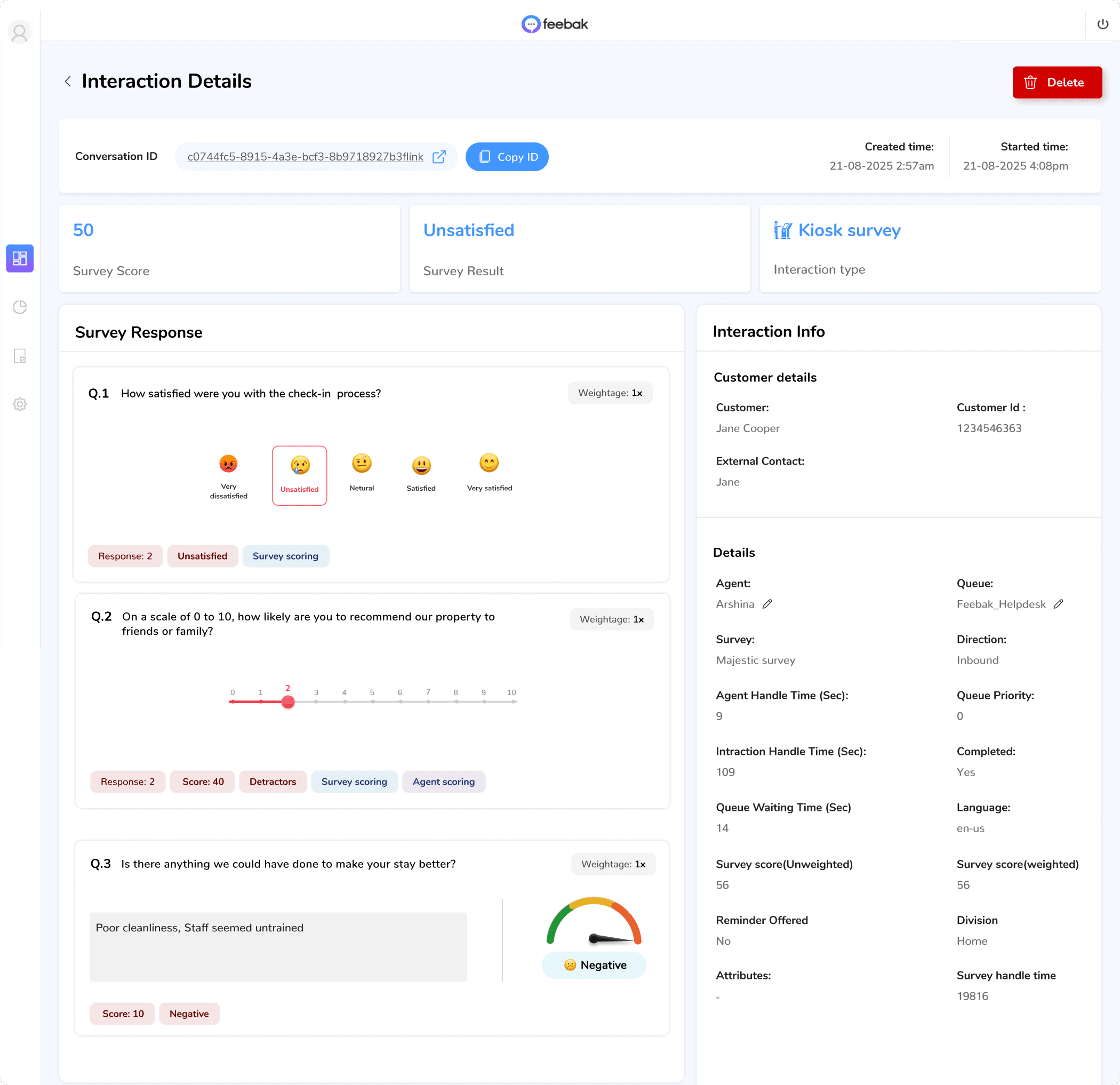Image resolution: width=1120 pixels, height=1085 pixels.
Task: Click the language value en-us
Action: coord(970,828)
